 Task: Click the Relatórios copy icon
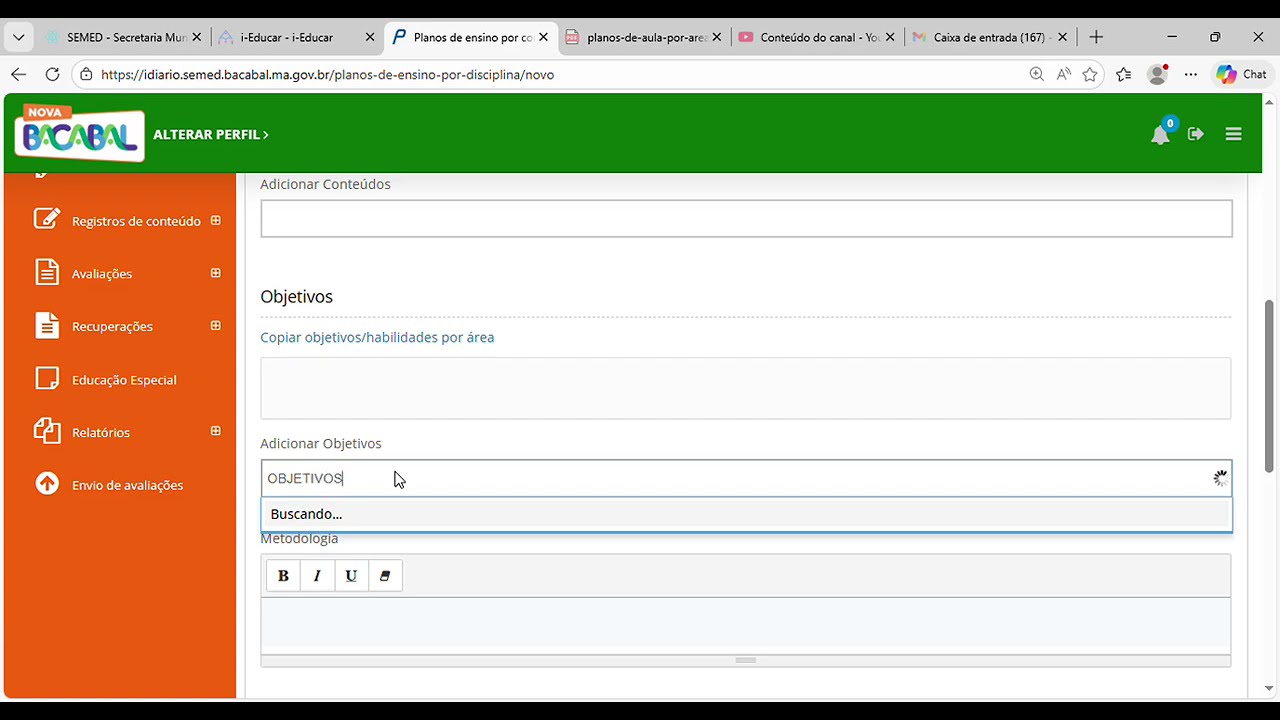coord(47,431)
